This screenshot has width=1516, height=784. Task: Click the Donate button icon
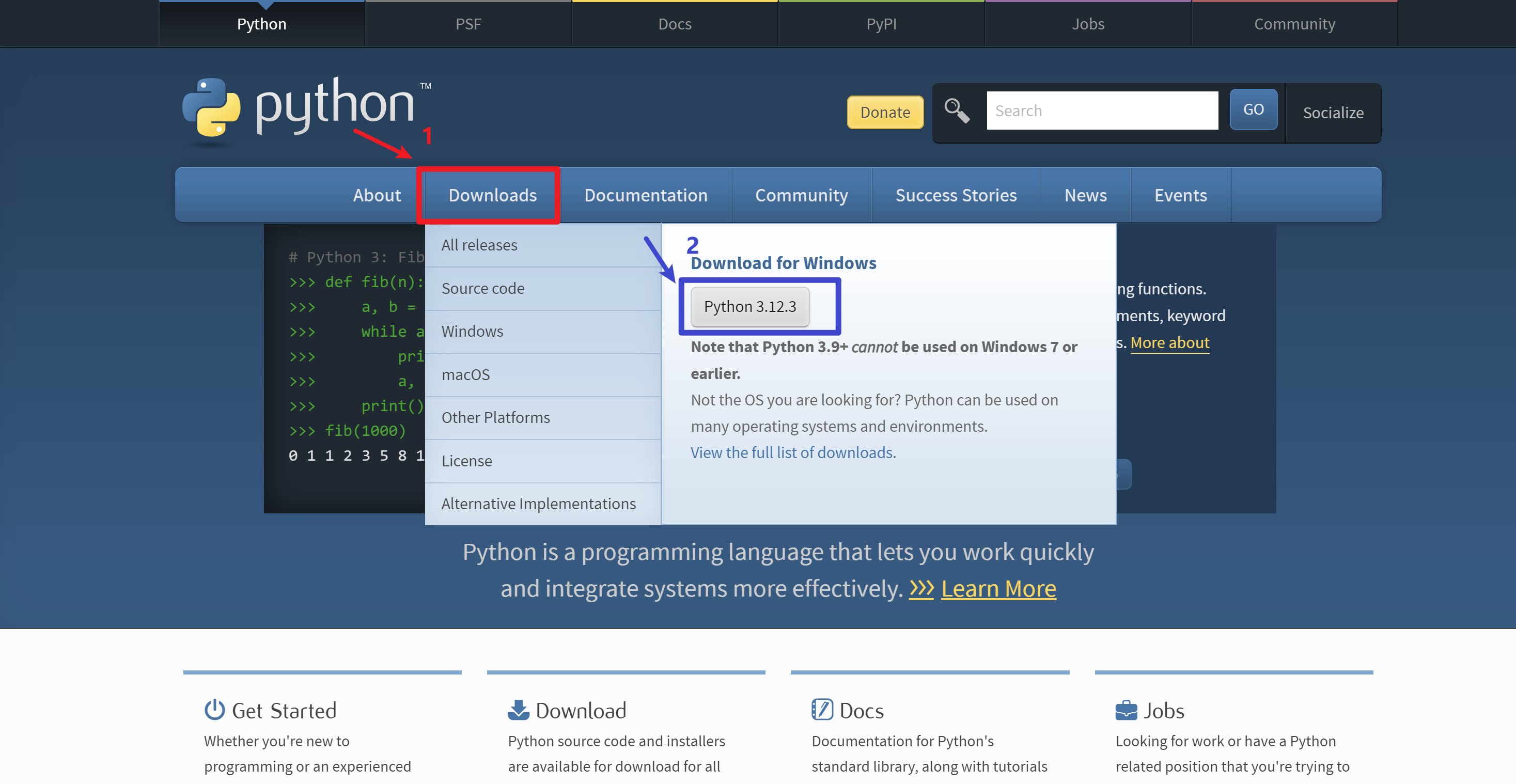coord(883,111)
